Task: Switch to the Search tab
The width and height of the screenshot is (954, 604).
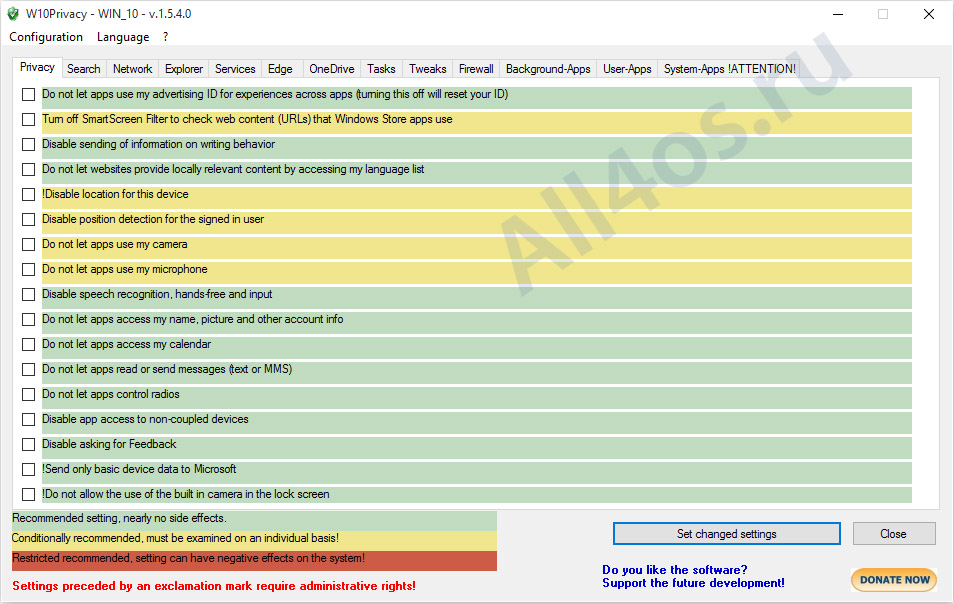Action: (83, 69)
